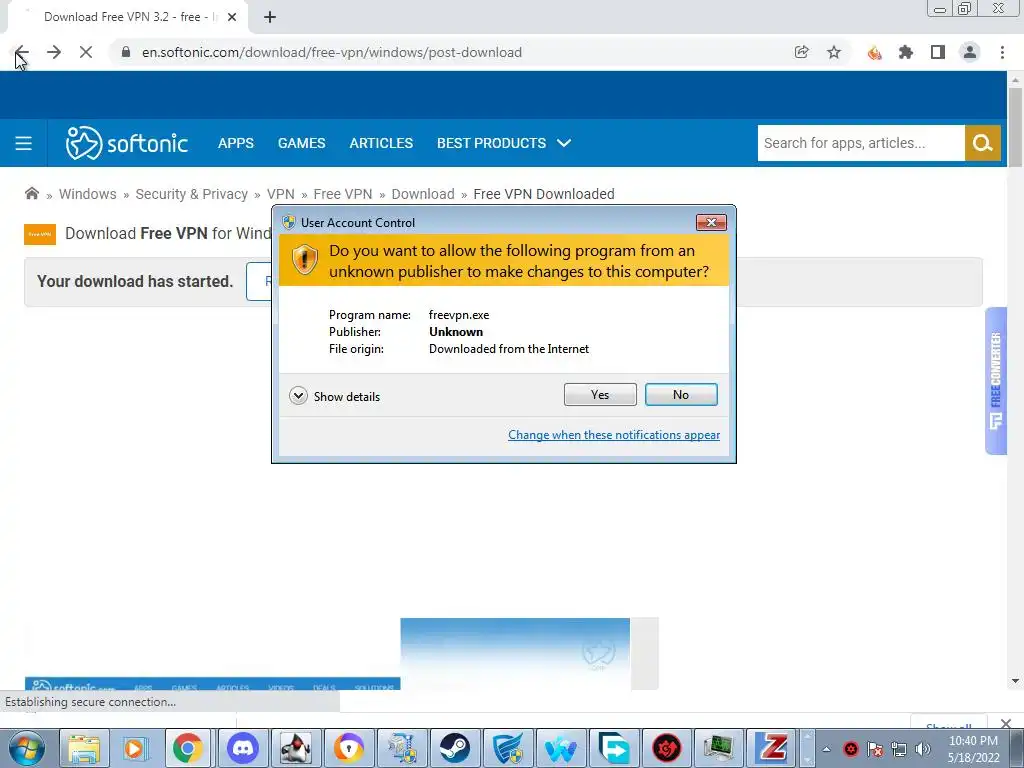
Task: Open the flame extension icon in toolbar
Action: coord(874,52)
